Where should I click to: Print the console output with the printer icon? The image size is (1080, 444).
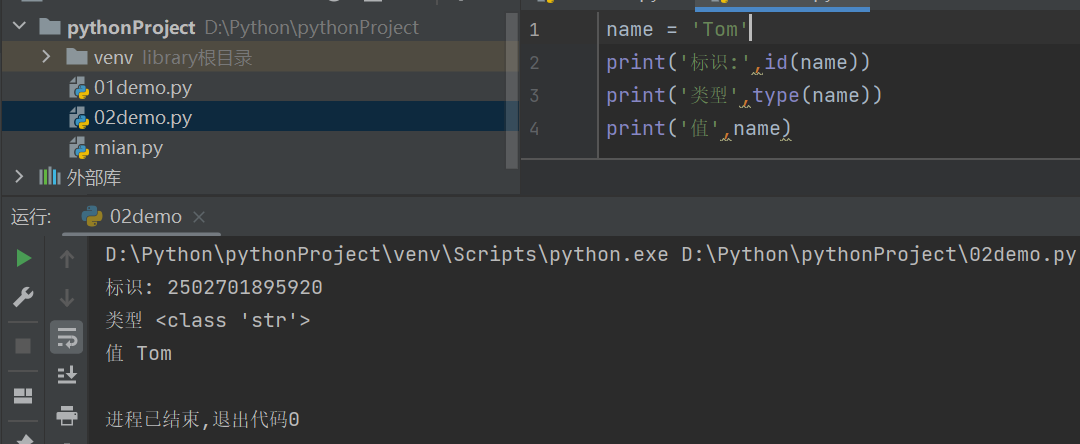(67, 413)
